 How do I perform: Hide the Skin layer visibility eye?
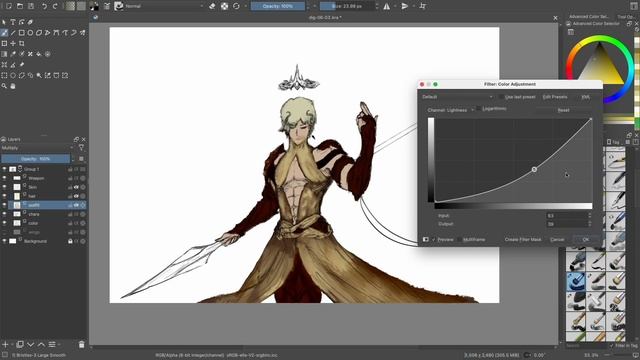click(4, 187)
